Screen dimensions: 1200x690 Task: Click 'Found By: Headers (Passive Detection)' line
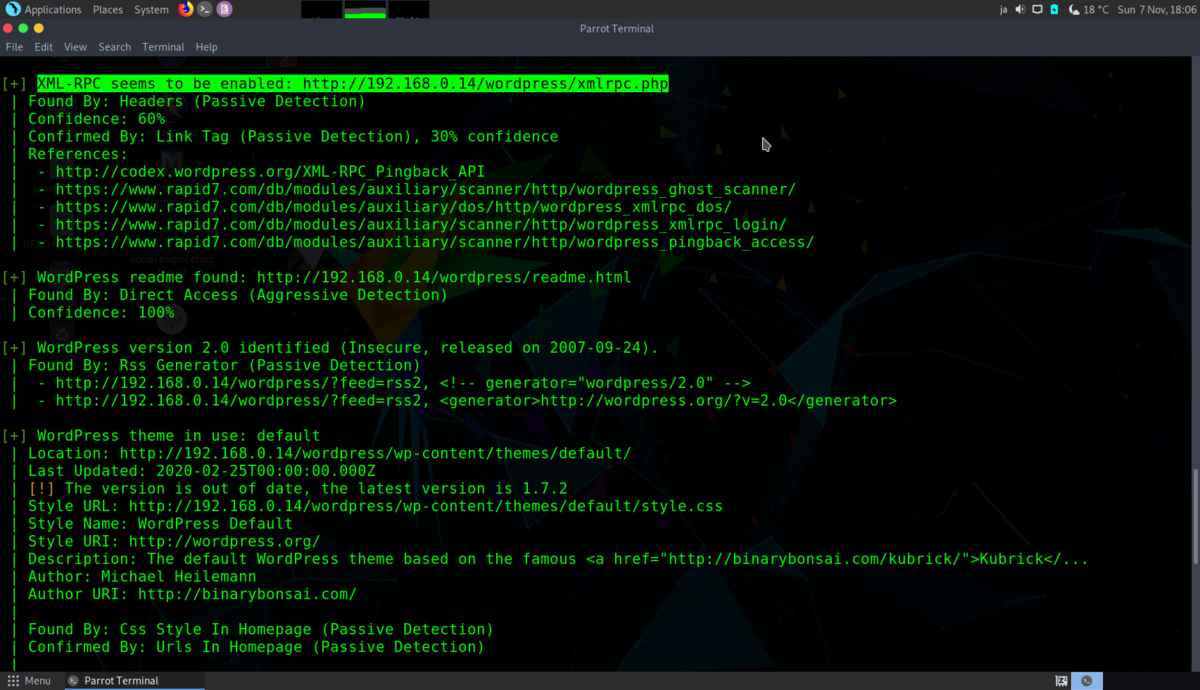coord(197,101)
